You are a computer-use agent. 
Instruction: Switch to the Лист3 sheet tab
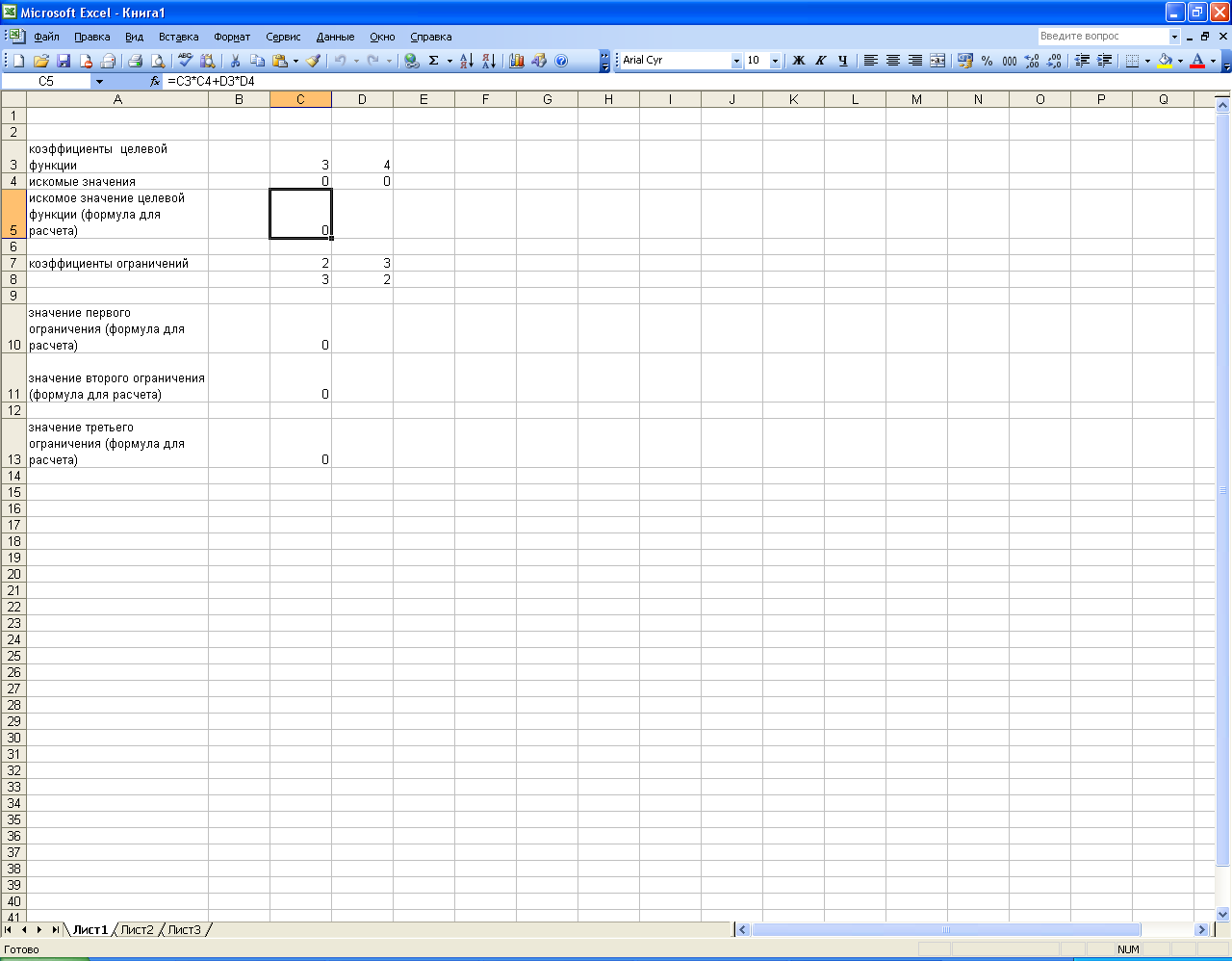(184, 930)
